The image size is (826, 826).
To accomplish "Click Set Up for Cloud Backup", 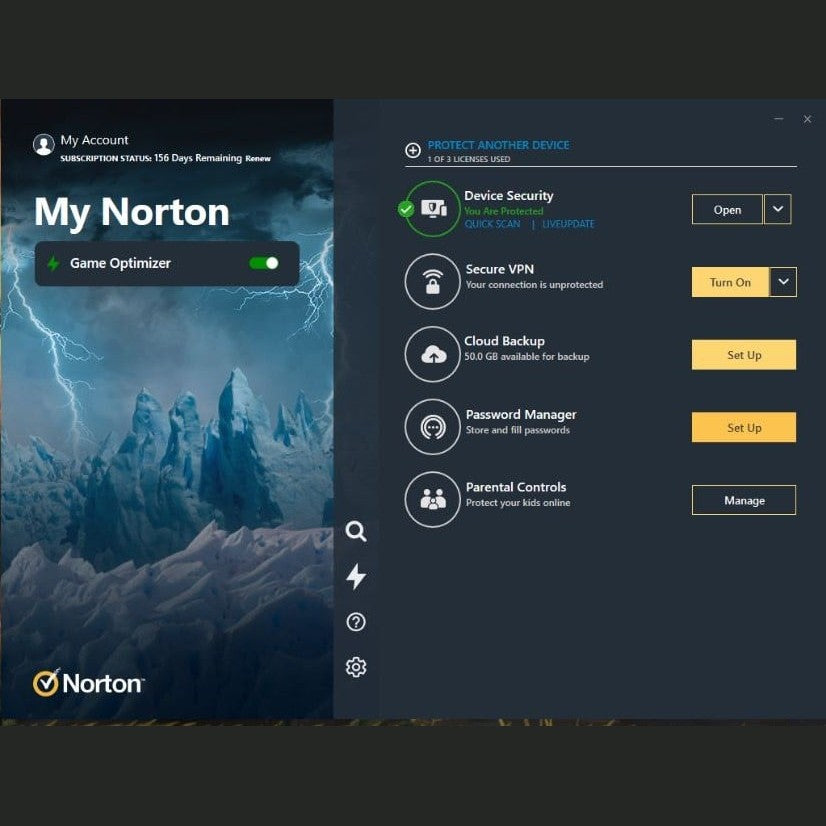I will [744, 355].
